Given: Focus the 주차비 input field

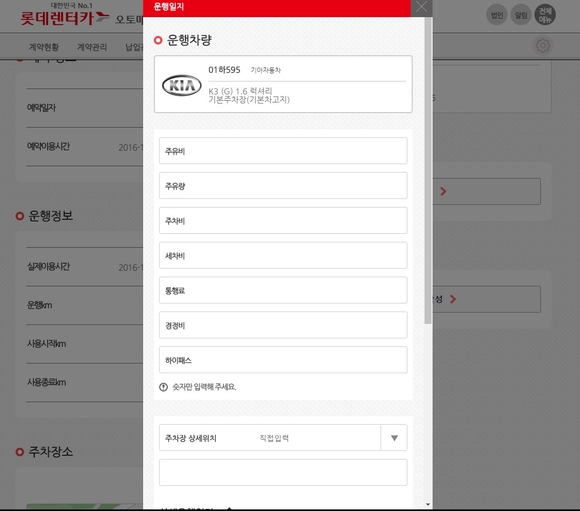Looking at the screenshot, I should click(x=283, y=221).
